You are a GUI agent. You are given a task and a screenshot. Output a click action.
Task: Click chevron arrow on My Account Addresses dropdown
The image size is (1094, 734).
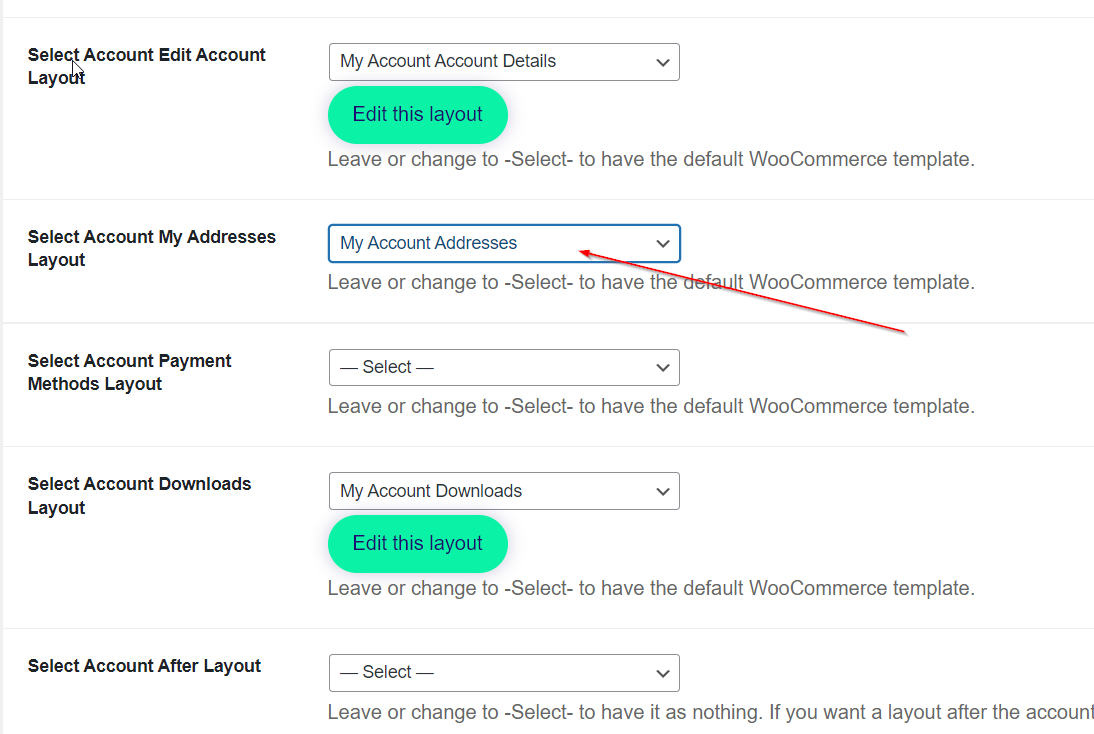coord(662,243)
